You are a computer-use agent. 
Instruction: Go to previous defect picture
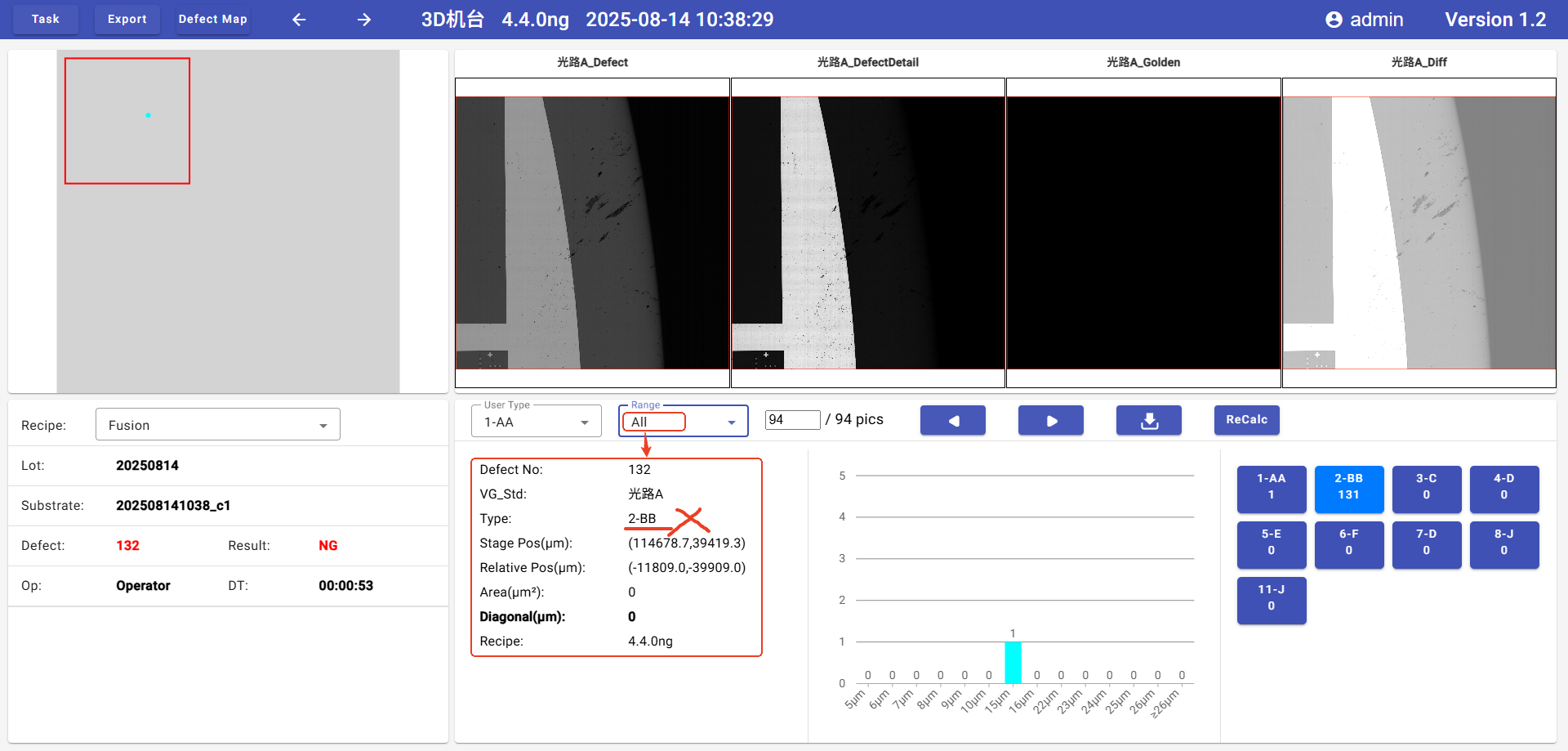click(x=952, y=420)
